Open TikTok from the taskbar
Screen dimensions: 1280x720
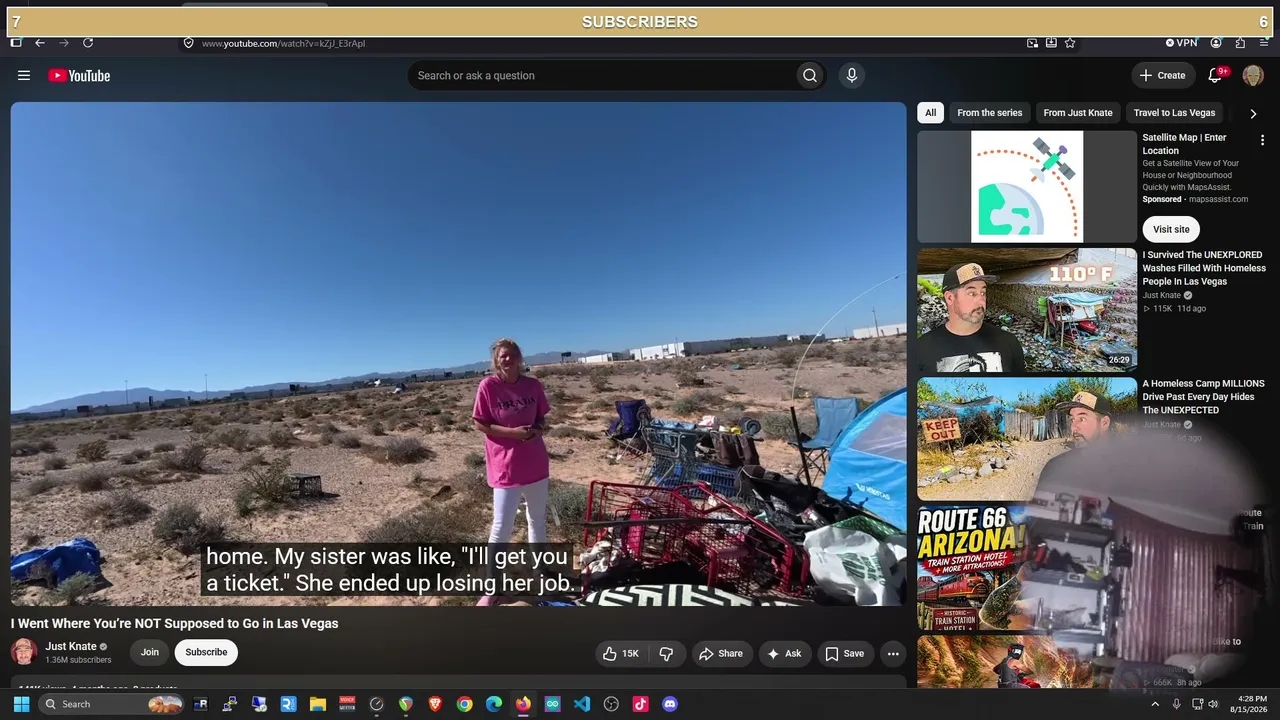tap(641, 704)
